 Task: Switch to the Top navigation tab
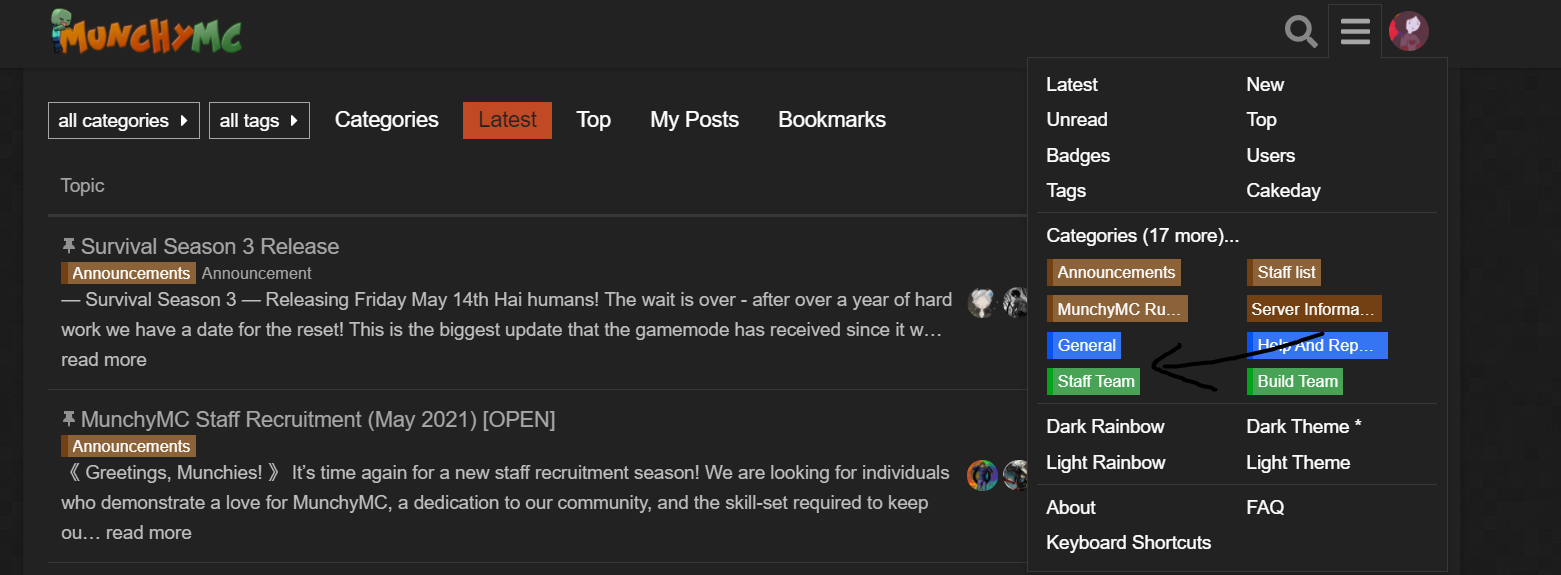[x=593, y=120]
